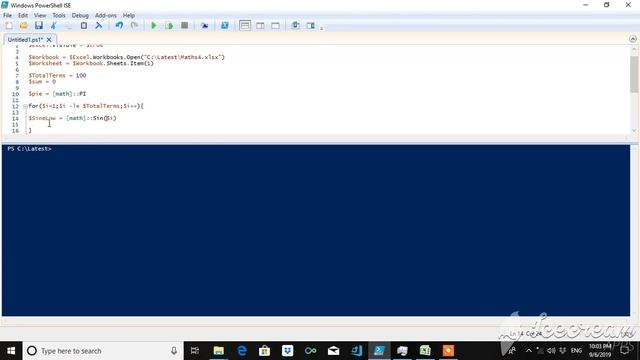The image size is (640, 360).
Task: Open Task View from the taskbar
Action: point(195,351)
